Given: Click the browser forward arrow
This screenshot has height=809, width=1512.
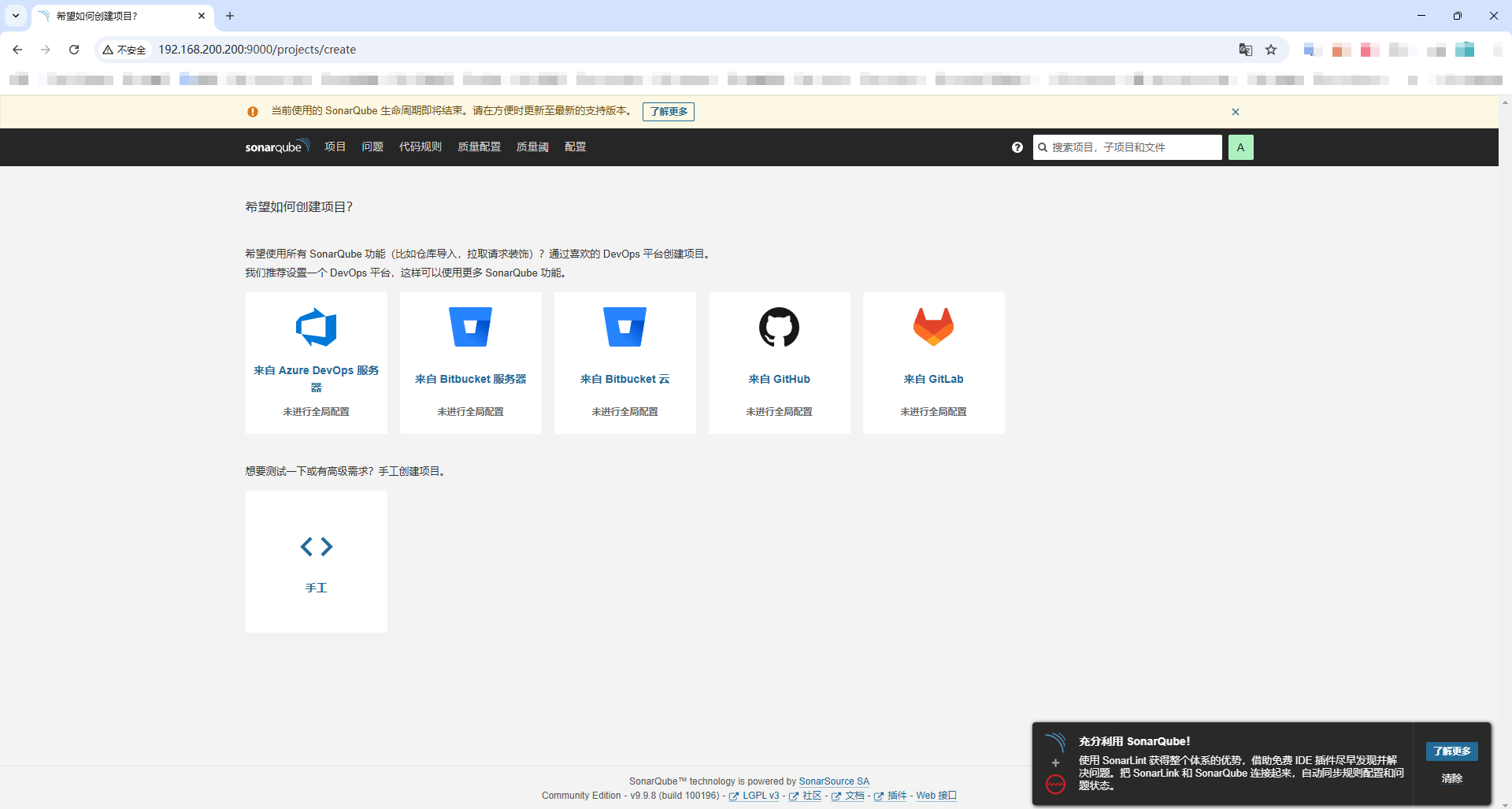Looking at the screenshot, I should (46, 50).
